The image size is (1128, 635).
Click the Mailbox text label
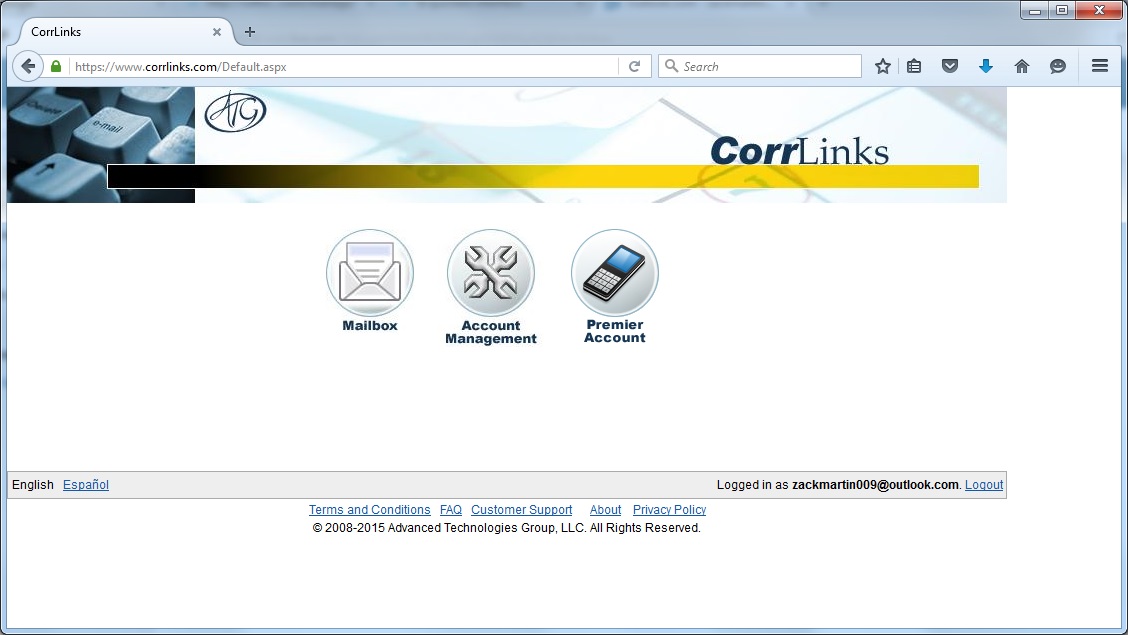(370, 326)
